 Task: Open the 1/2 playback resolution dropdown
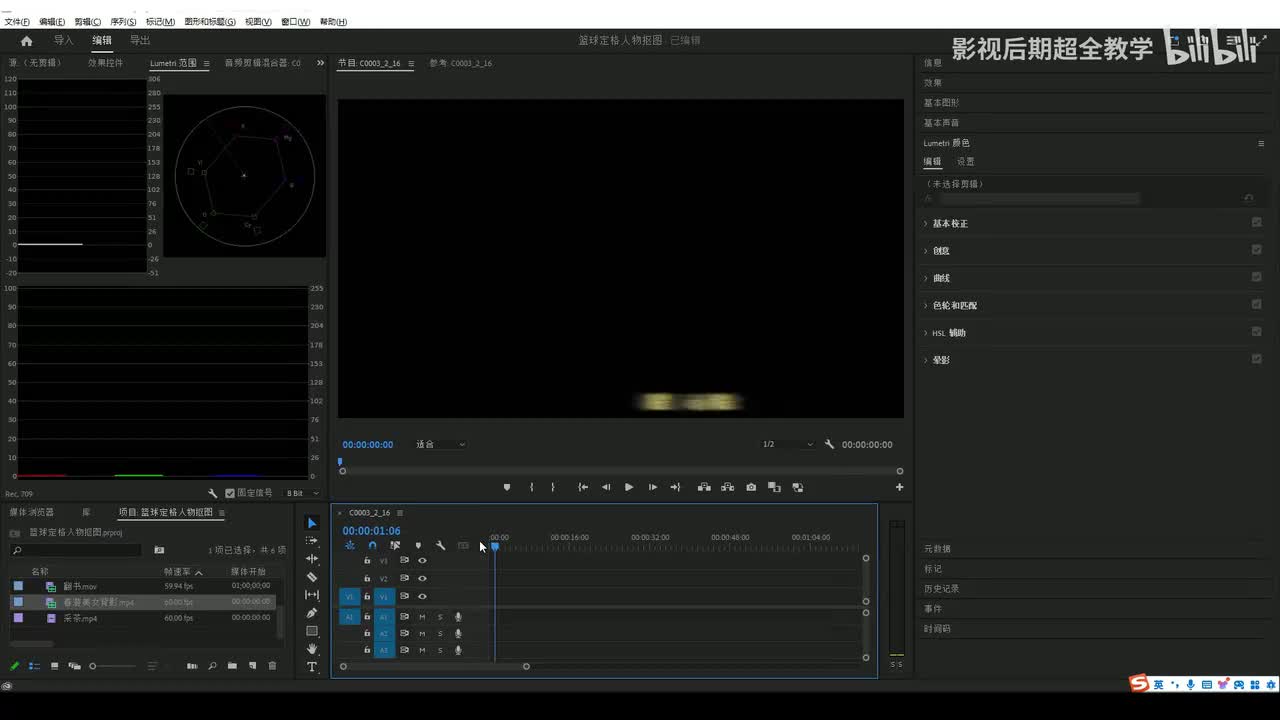(x=787, y=444)
